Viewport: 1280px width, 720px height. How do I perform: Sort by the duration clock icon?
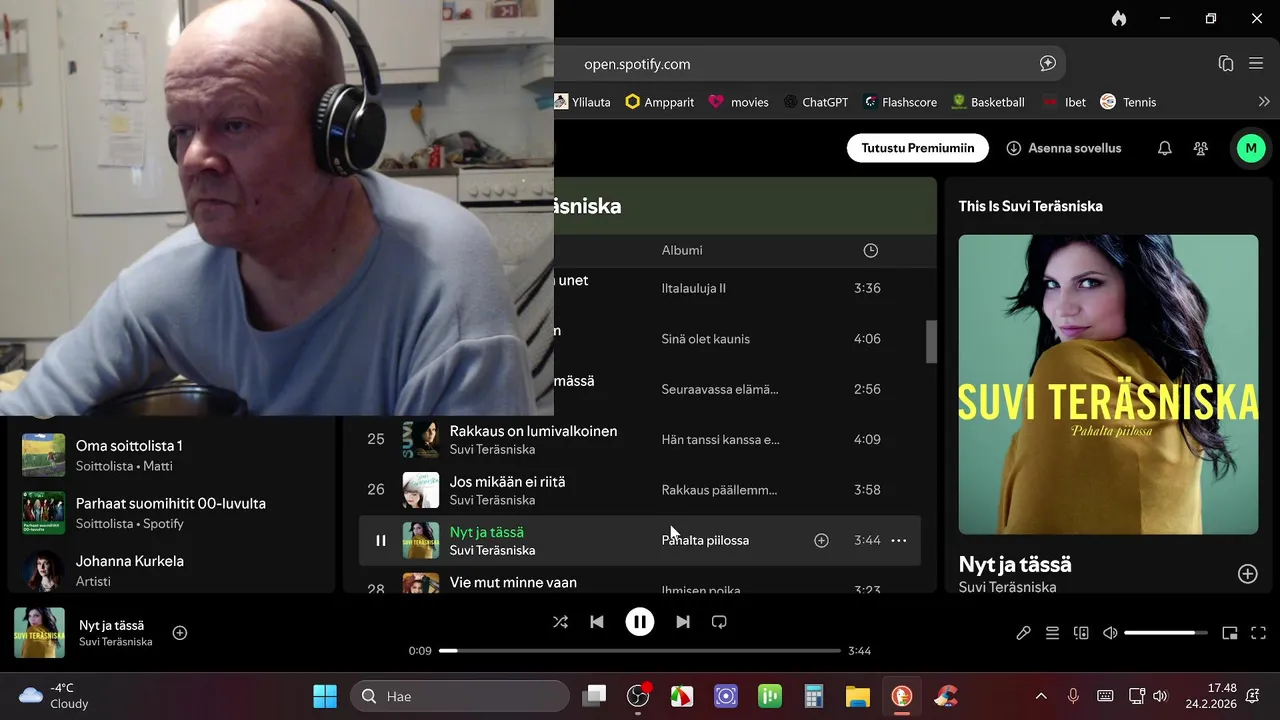(870, 250)
